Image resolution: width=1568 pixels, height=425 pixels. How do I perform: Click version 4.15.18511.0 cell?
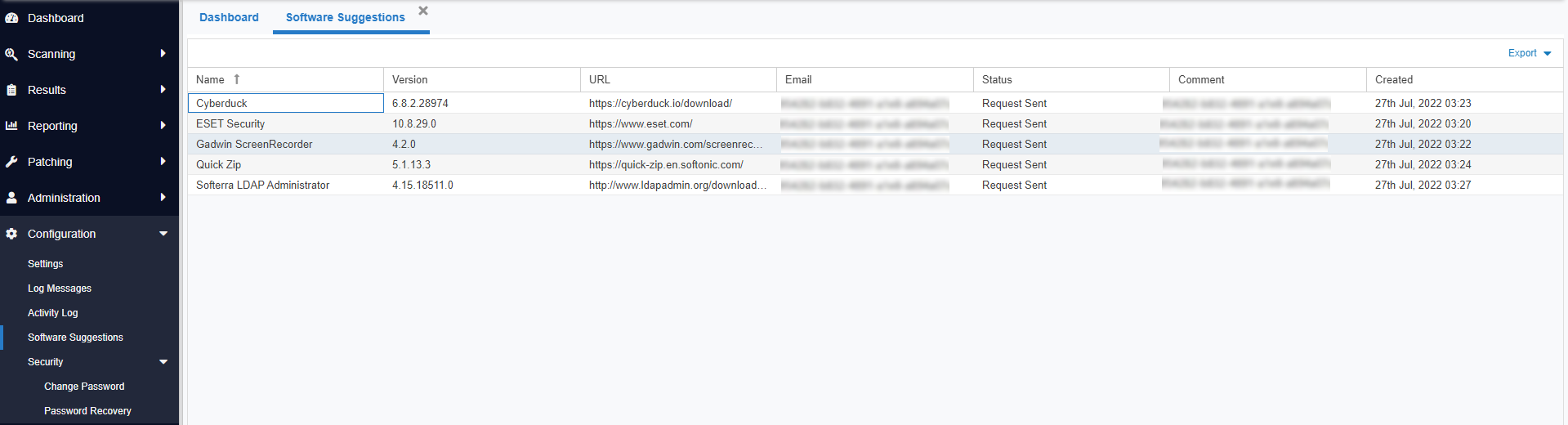click(x=422, y=185)
